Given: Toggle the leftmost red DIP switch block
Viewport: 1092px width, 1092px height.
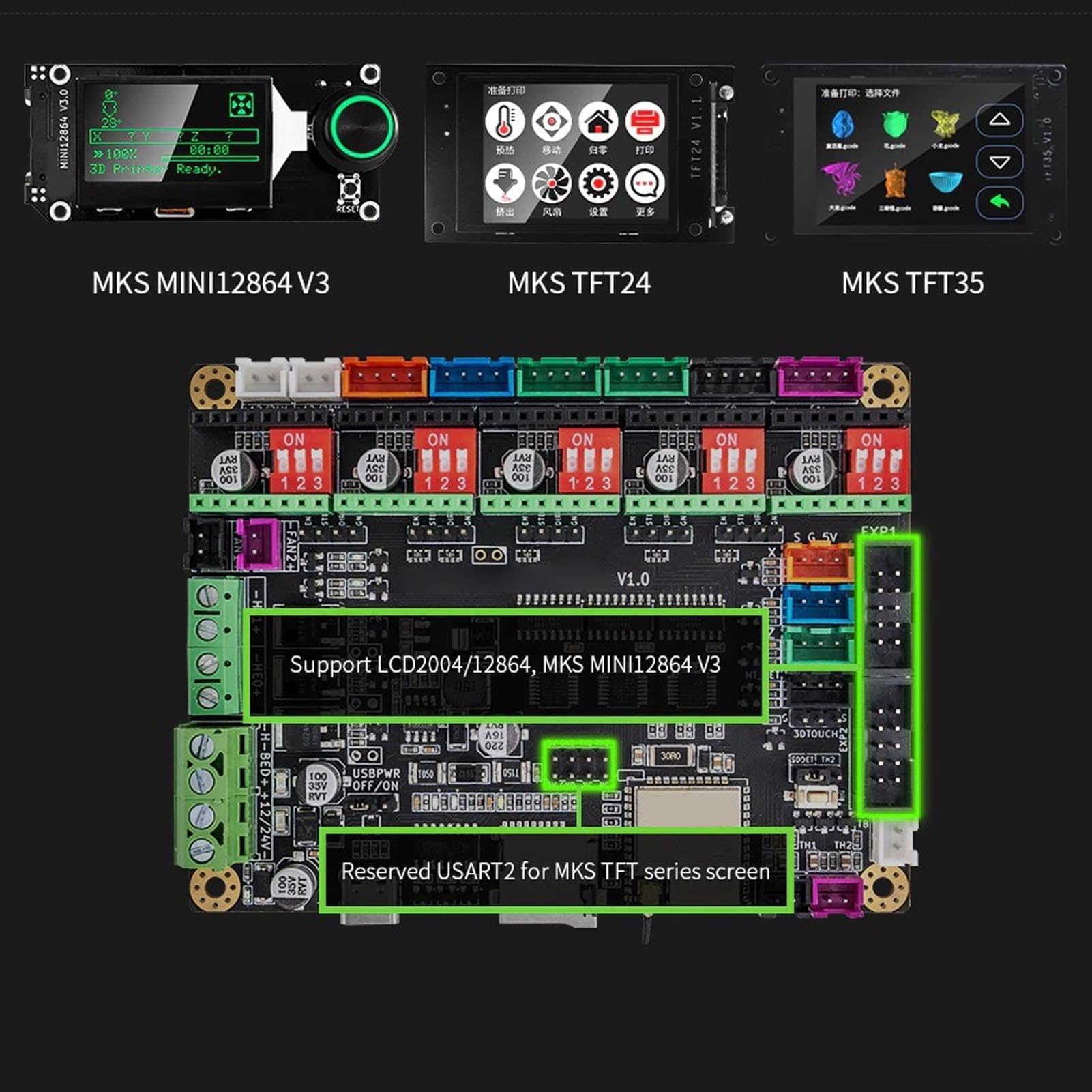Looking at the screenshot, I should tap(301, 460).
